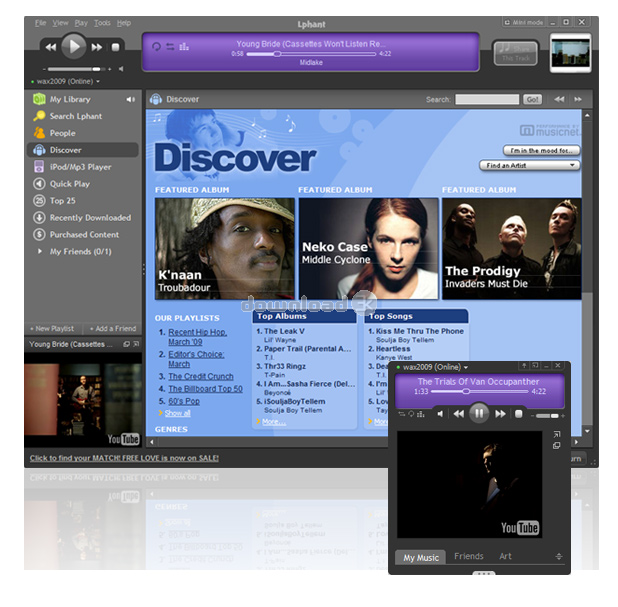The image size is (618, 607).
Task: Open the View menu
Action: [60, 23]
